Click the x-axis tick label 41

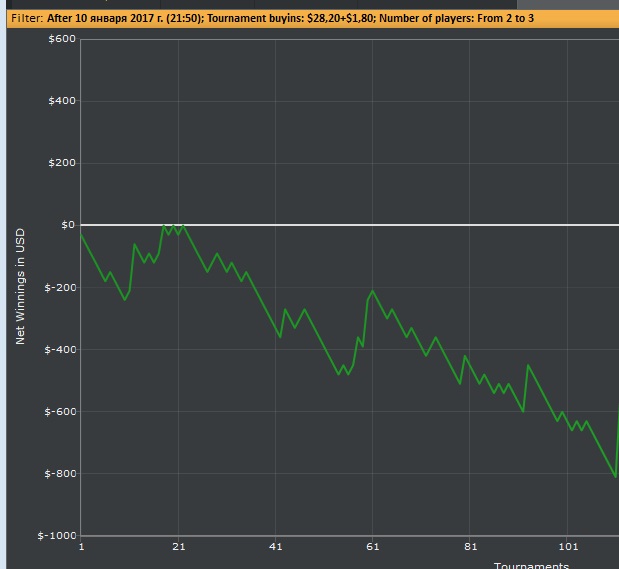276,547
